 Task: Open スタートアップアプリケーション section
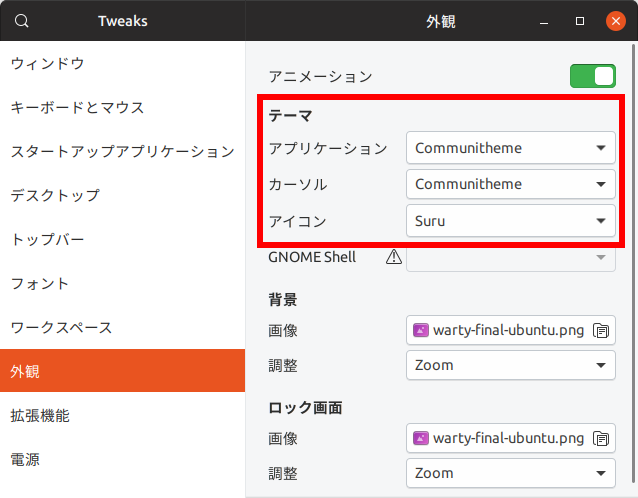(122, 151)
